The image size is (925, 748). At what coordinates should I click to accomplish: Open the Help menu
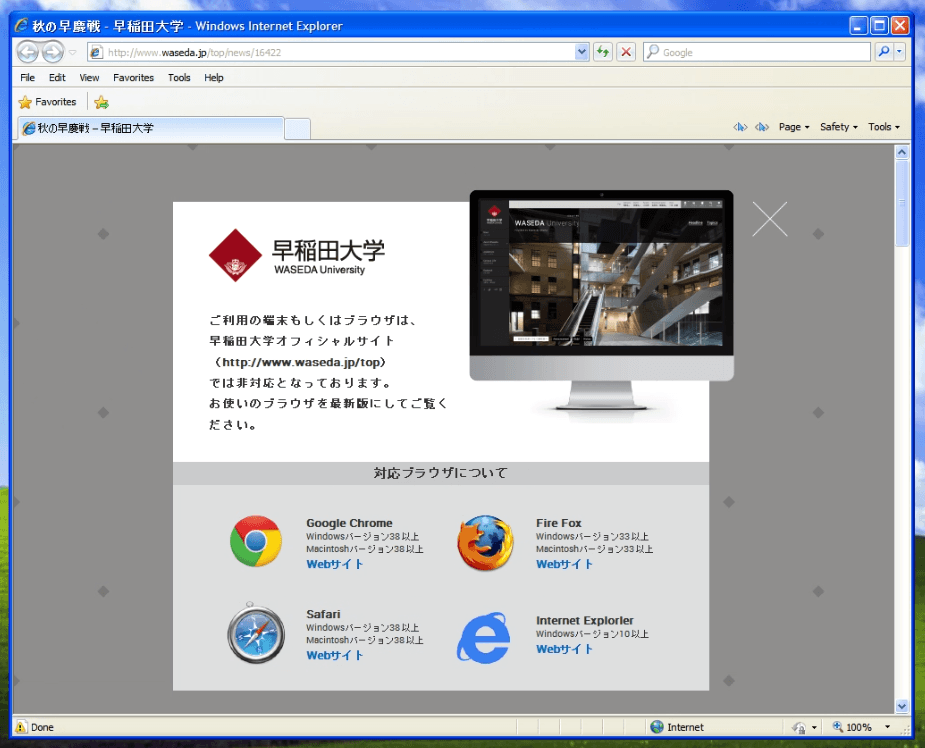[214, 78]
